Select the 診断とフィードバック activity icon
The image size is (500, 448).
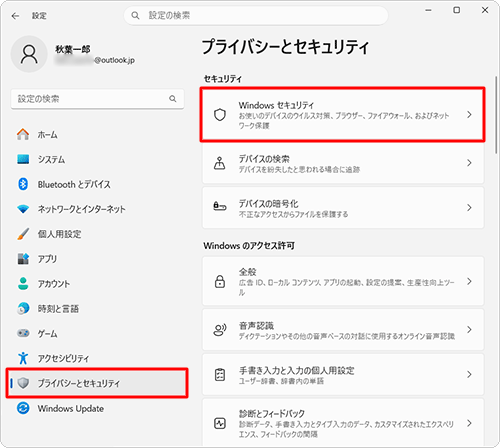(x=220, y=423)
